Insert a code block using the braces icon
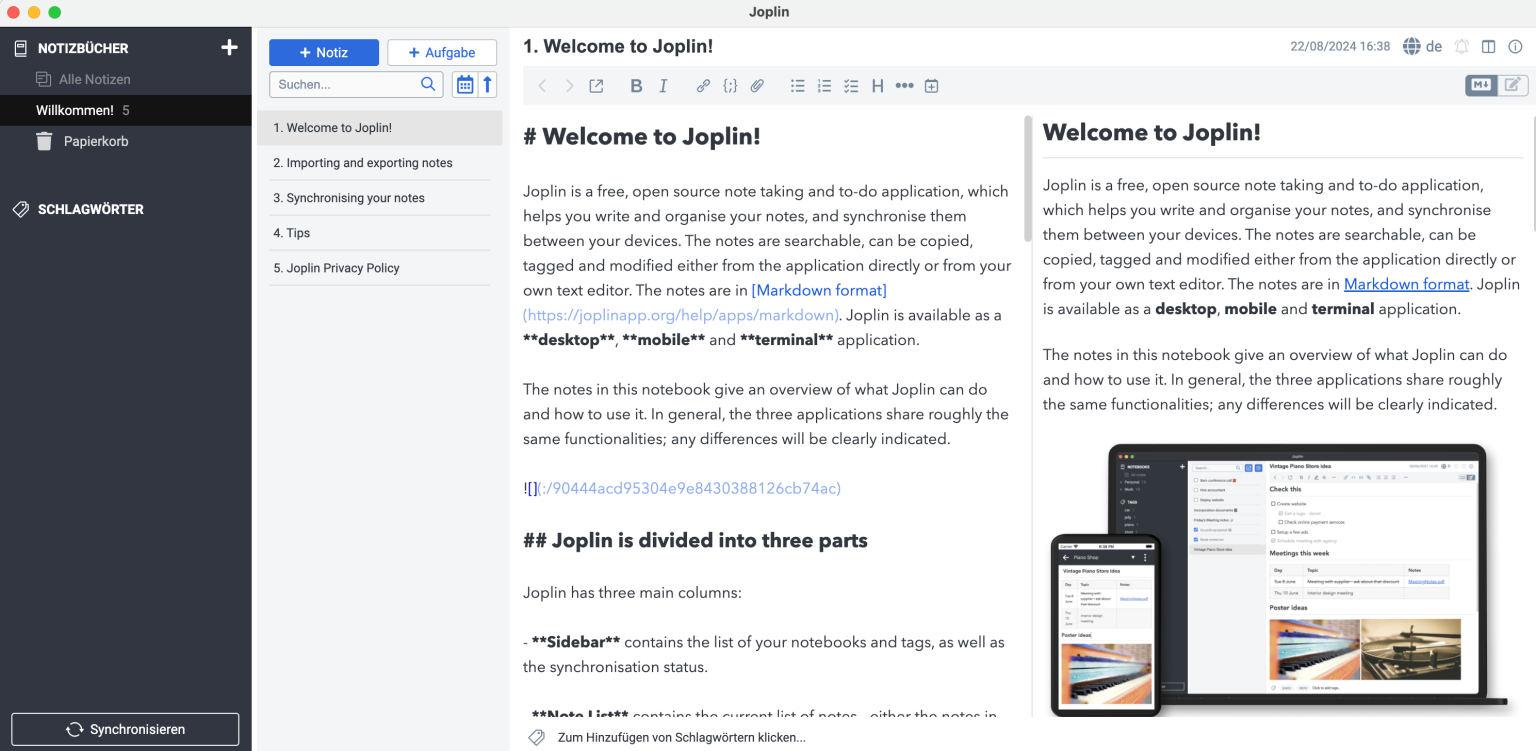The width and height of the screenshot is (1536, 751). coord(730,86)
